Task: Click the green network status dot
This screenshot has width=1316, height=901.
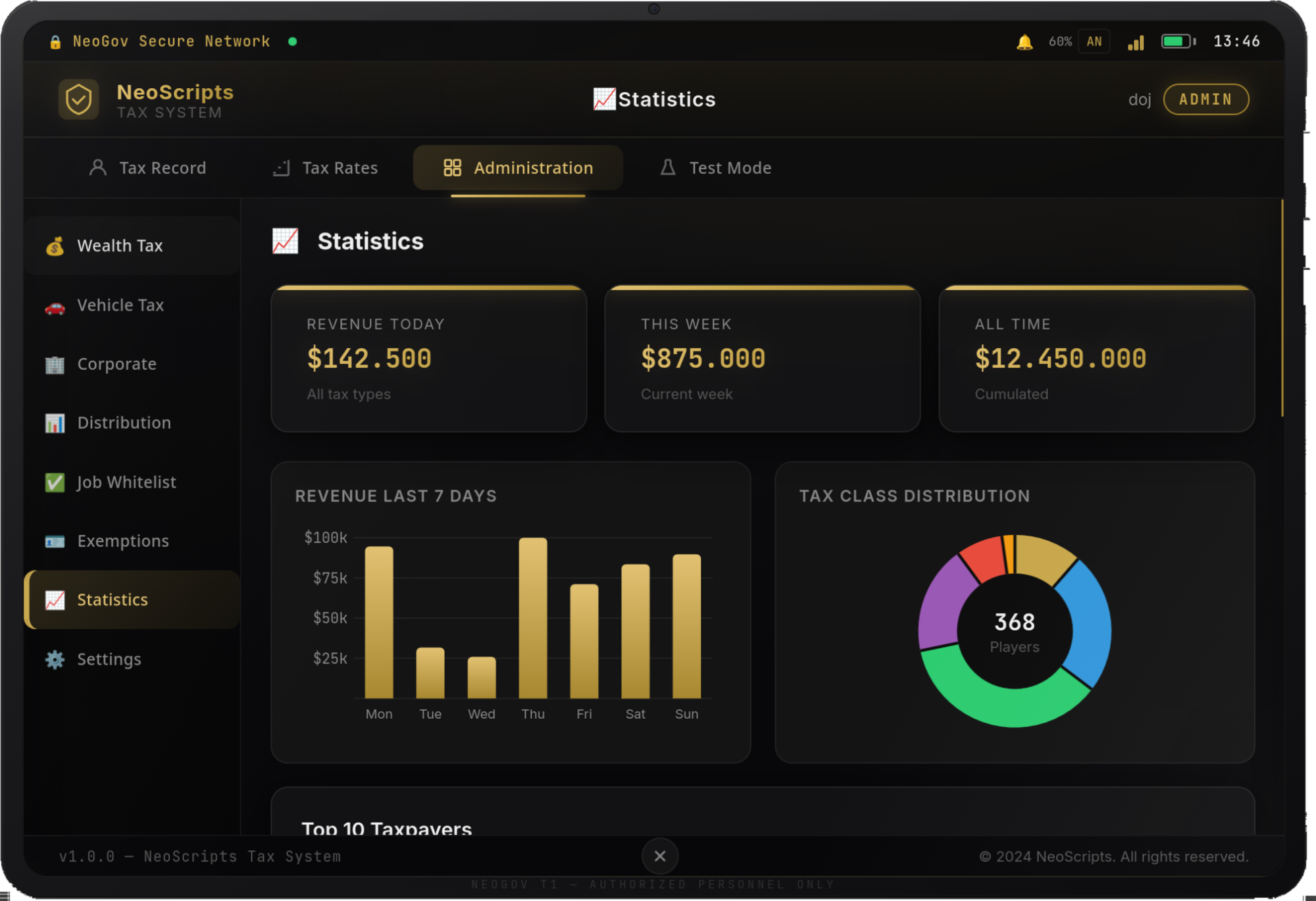Action: (293, 41)
